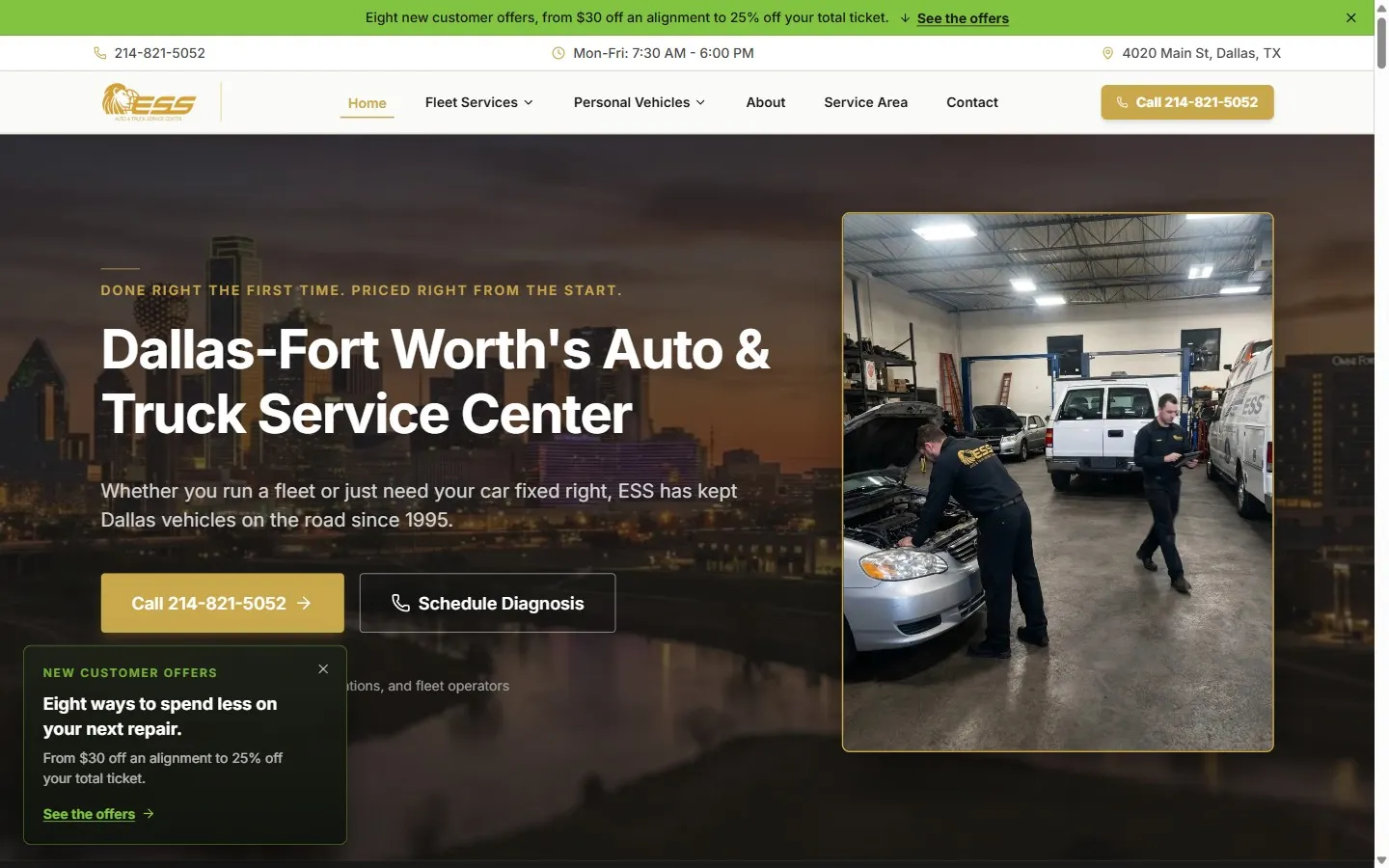
Task: Click the clock icon beside business hours
Action: click(558, 53)
